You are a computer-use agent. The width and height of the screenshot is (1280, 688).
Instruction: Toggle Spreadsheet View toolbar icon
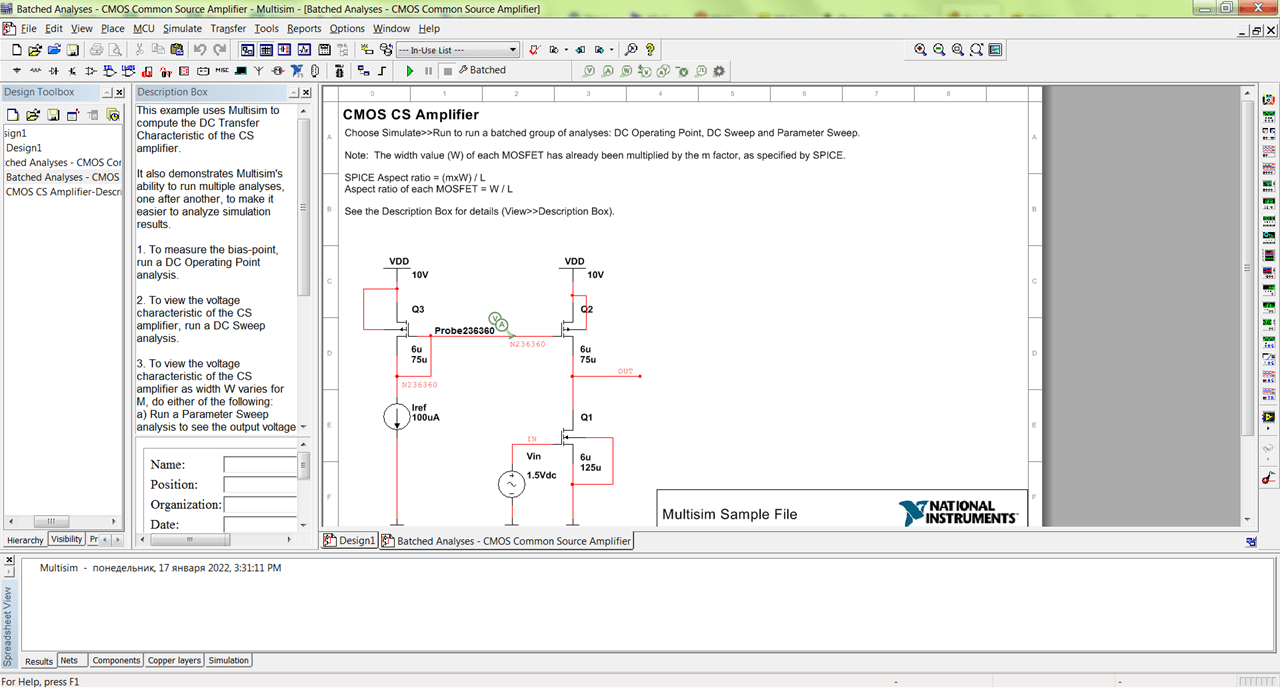click(266, 49)
